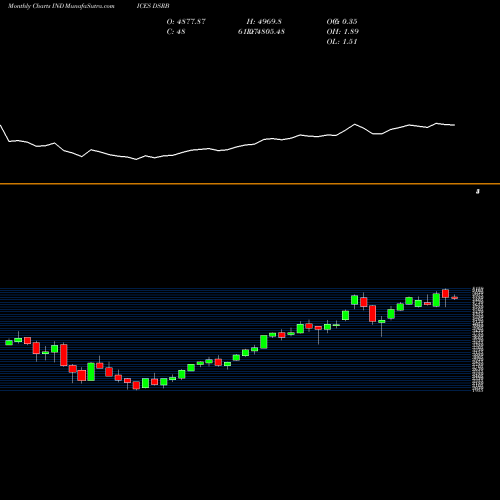Click the overlapping value ending '4805.48'
The width and height of the screenshot is (500, 500).
pyautogui.click(x=261, y=32)
